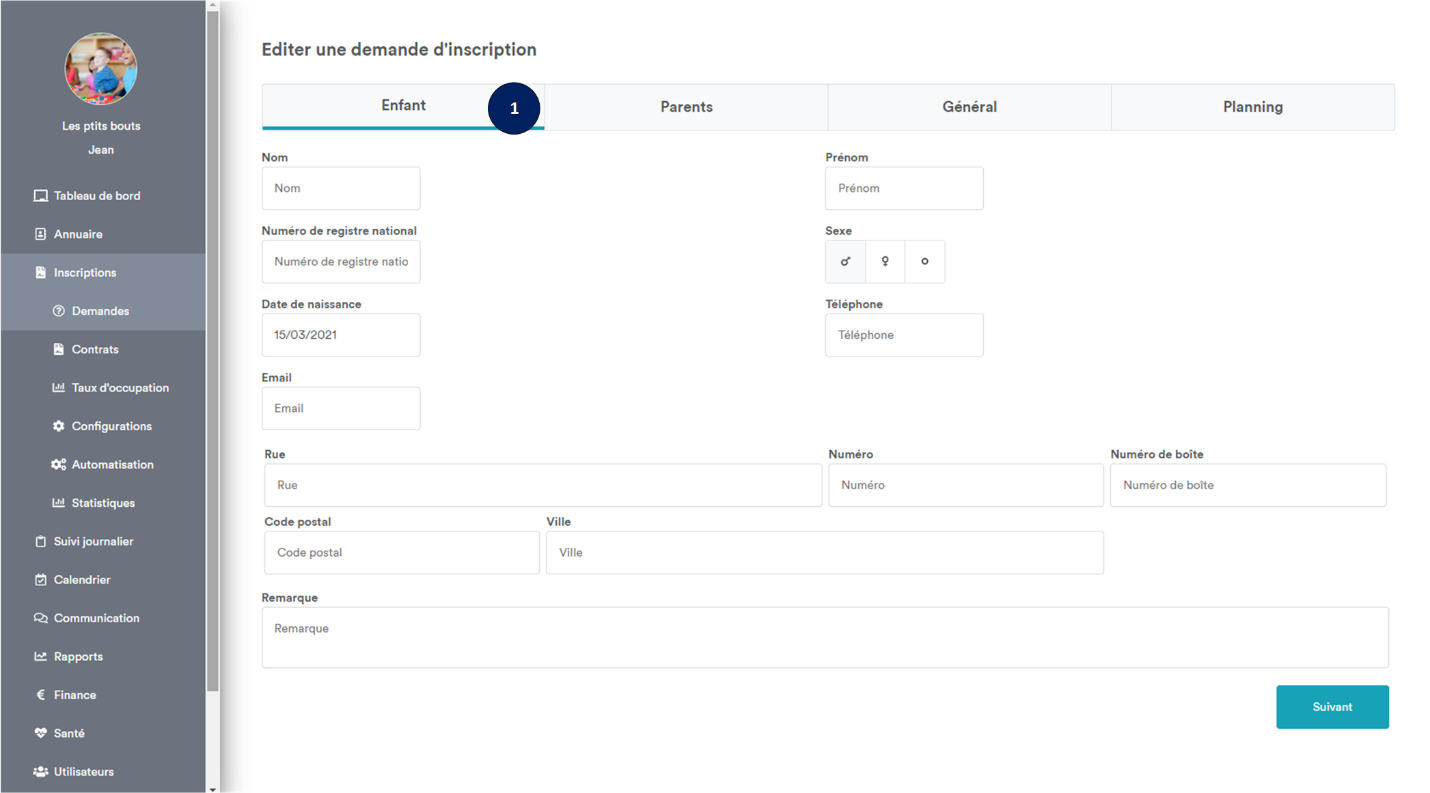Collapse the Inscriptions sidebar section
This screenshot has width=1430, height=793.
click(85, 273)
